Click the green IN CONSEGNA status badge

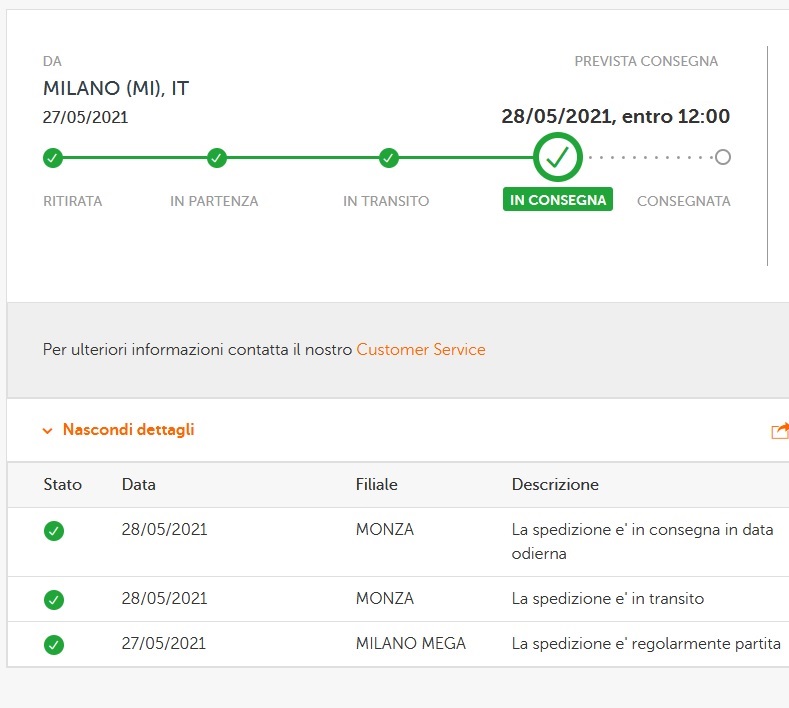pos(558,200)
